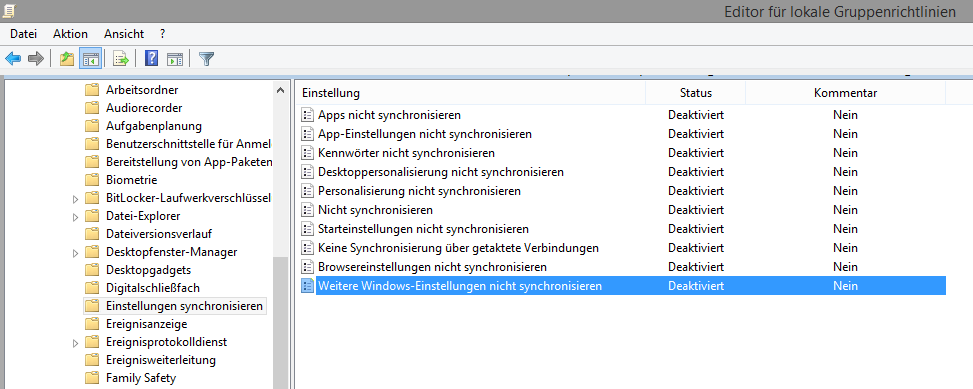Click Deaktiviert status of Browsereinstellungen row
The width and height of the screenshot is (973, 389).
point(696,267)
